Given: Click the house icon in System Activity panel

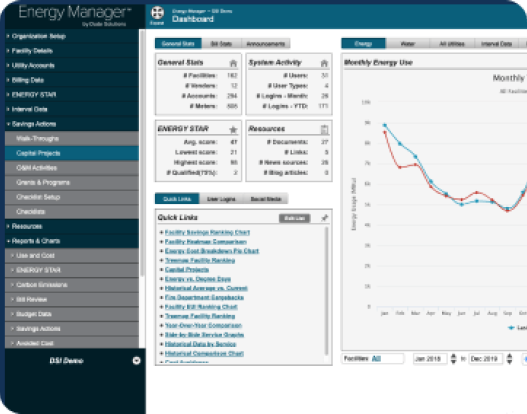Looking at the screenshot, I should (x=324, y=63).
